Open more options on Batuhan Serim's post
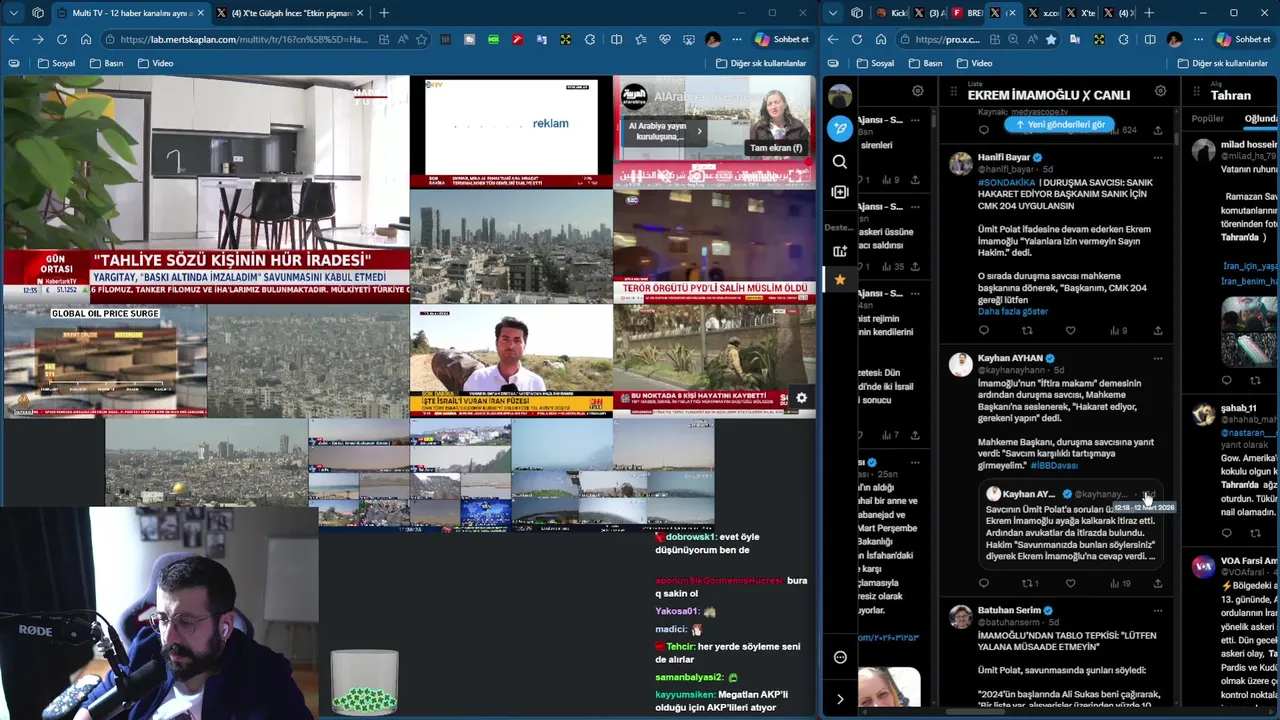Screen dimensions: 1280x720 [1158, 610]
